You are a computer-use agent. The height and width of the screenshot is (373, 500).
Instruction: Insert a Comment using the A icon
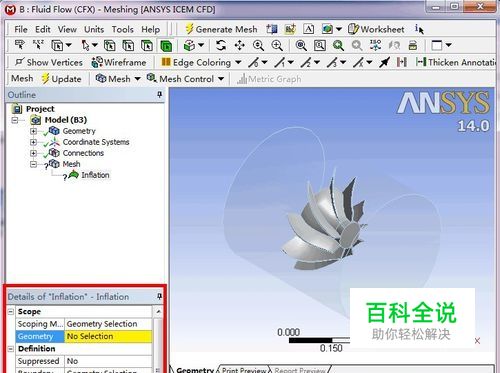coord(309,29)
